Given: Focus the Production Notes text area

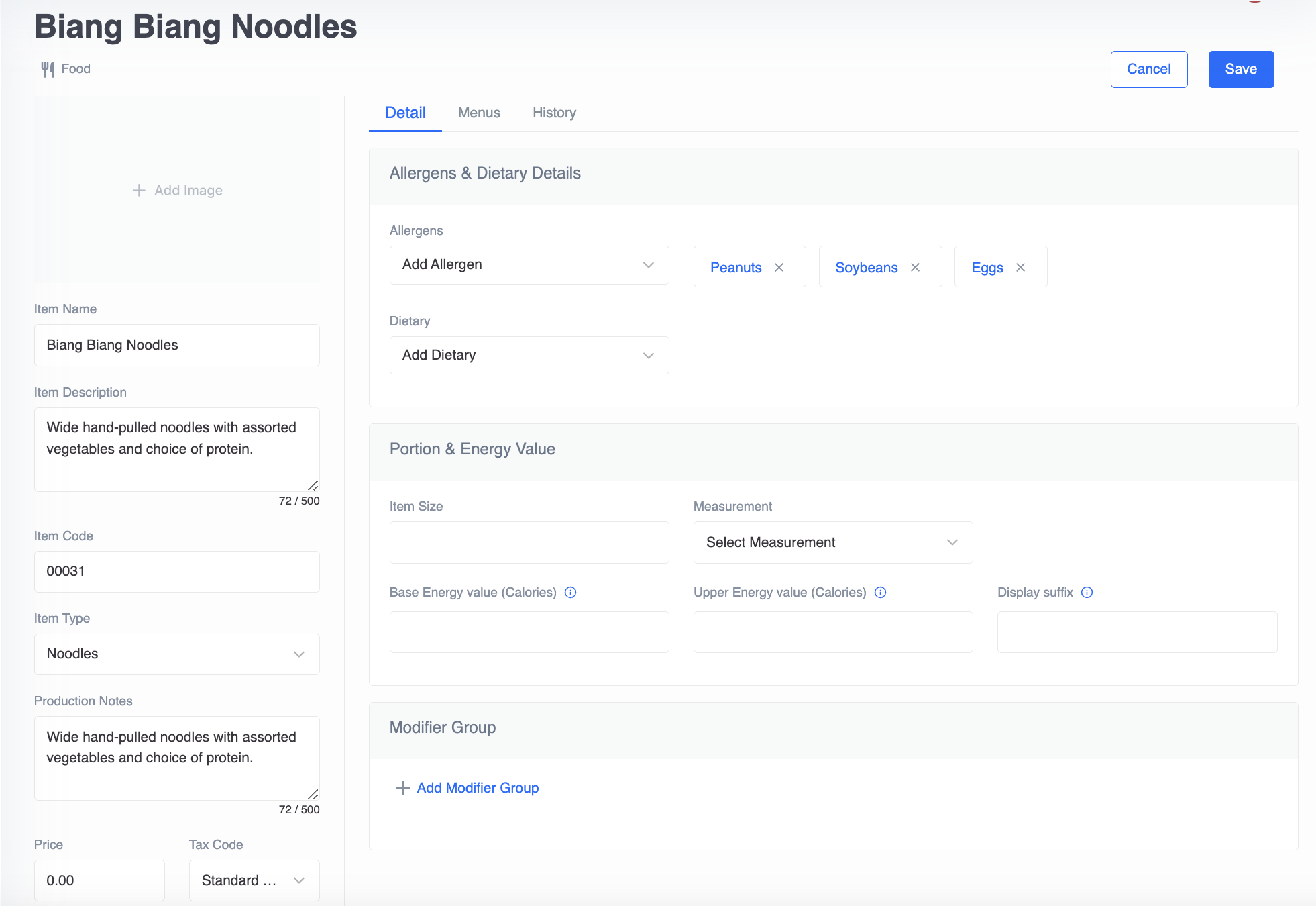Looking at the screenshot, I should point(177,758).
